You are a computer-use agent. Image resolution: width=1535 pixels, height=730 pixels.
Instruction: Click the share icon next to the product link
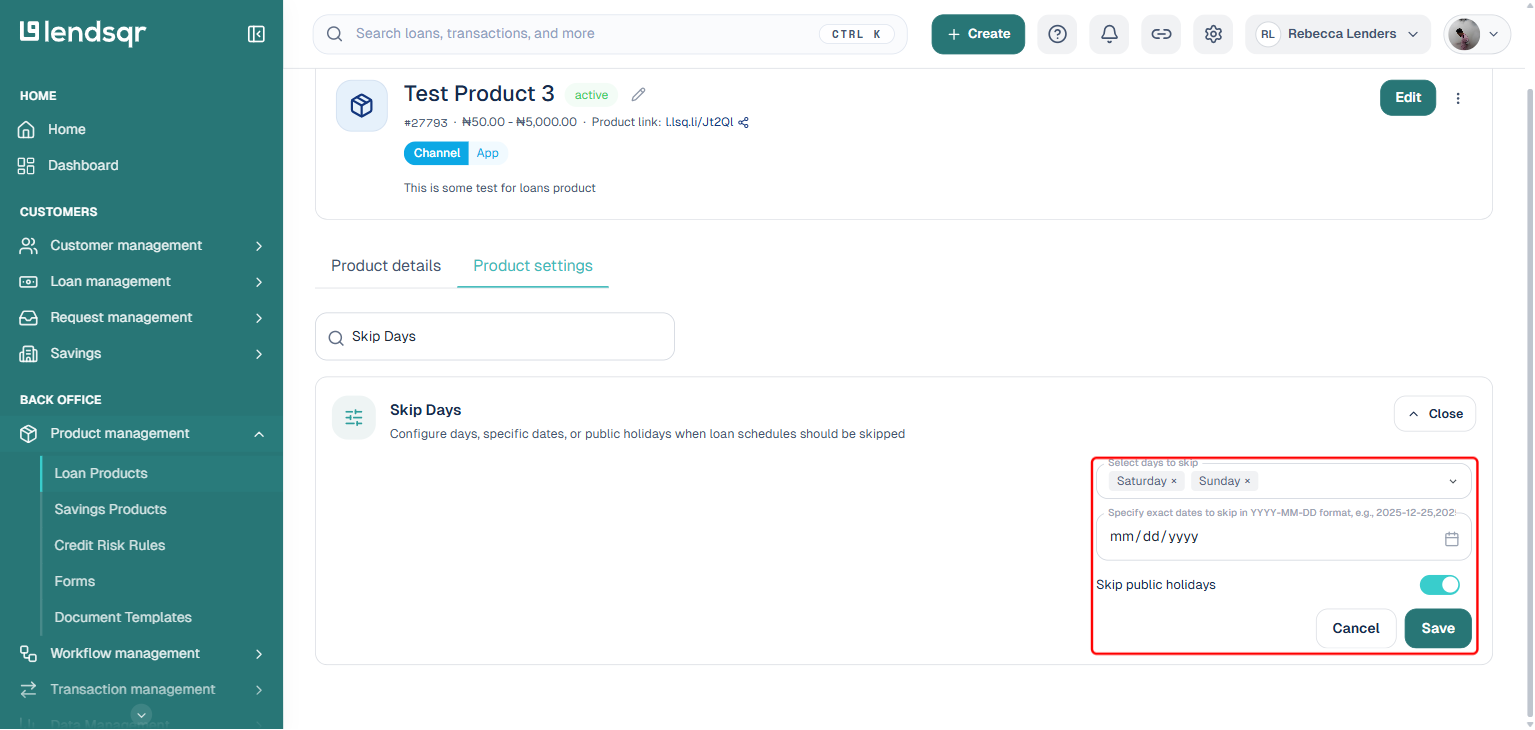[x=744, y=122]
